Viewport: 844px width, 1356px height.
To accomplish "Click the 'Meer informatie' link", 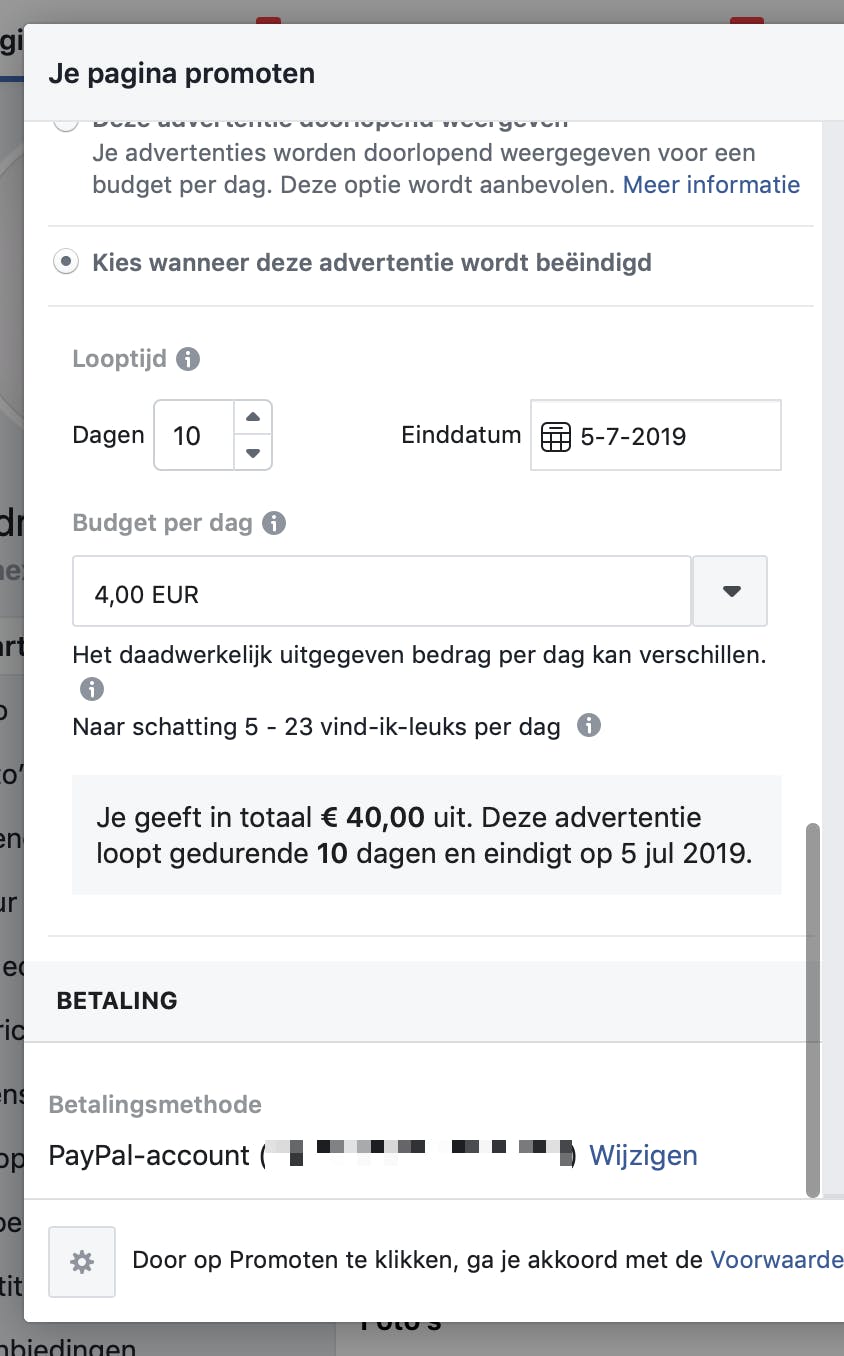I will coord(711,185).
